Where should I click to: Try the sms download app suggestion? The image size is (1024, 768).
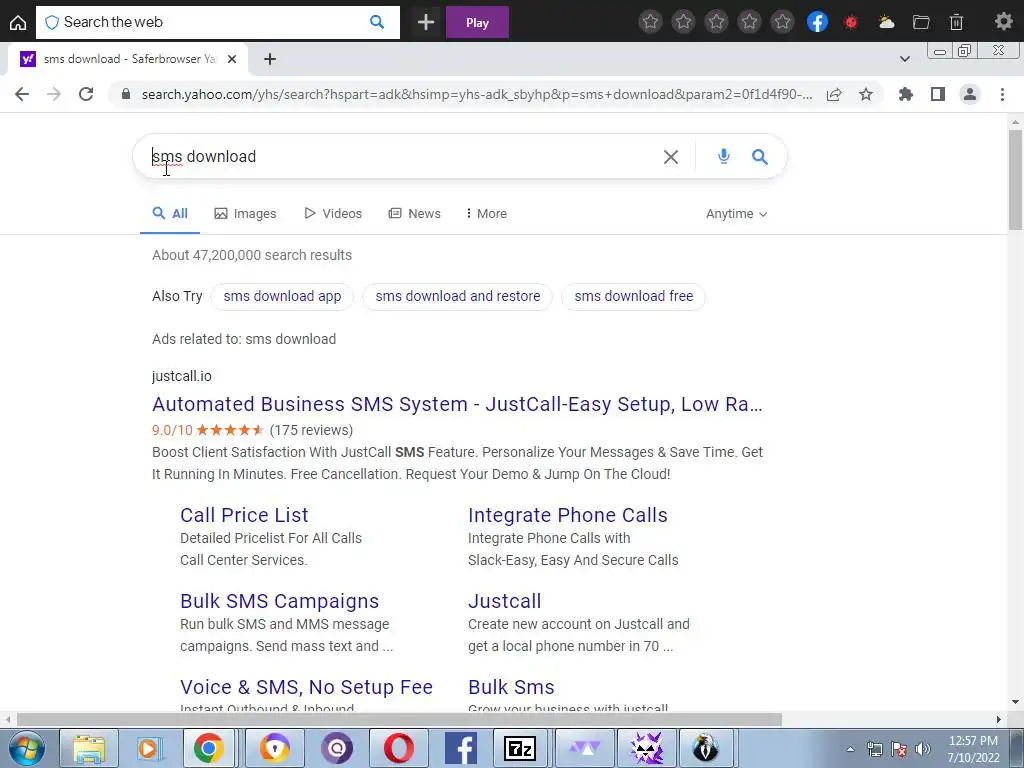(x=282, y=296)
